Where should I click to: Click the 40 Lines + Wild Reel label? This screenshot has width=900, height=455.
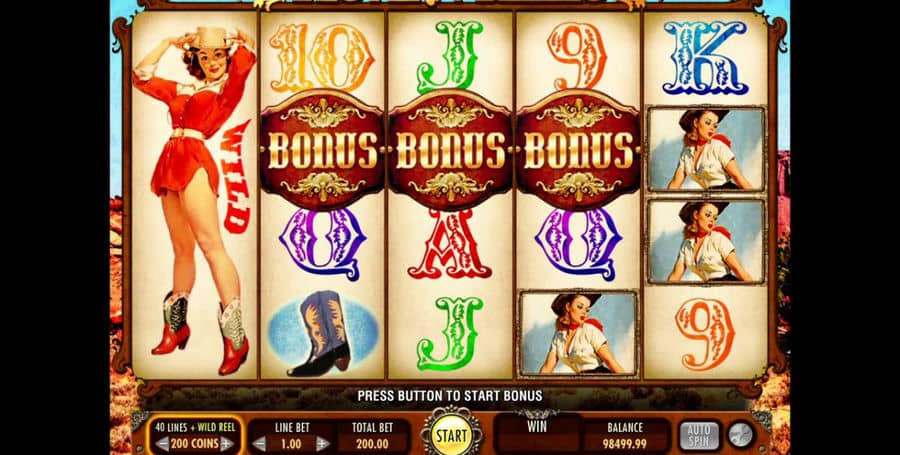pyautogui.click(x=195, y=427)
